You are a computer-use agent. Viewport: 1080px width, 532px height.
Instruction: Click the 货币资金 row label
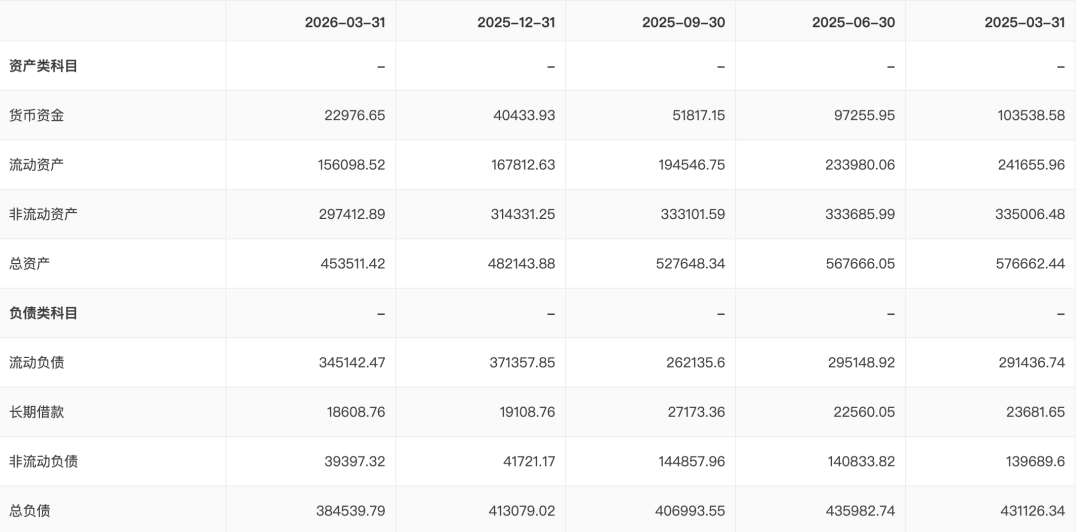click(37, 116)
